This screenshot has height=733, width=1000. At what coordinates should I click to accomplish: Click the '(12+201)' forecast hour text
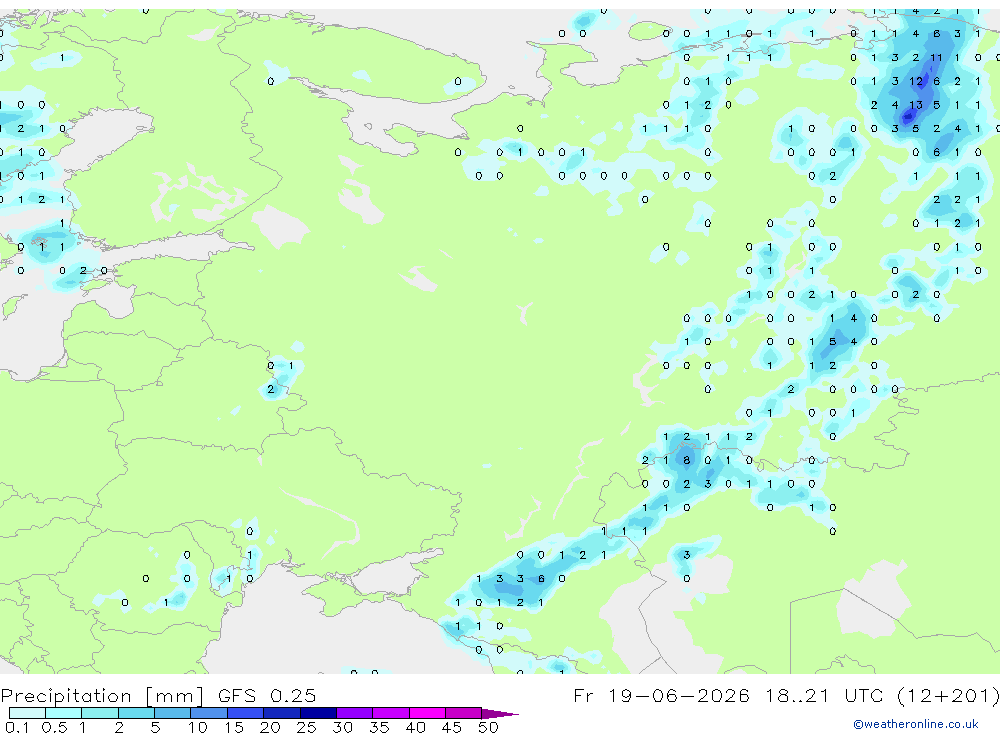tap(948, 696)
